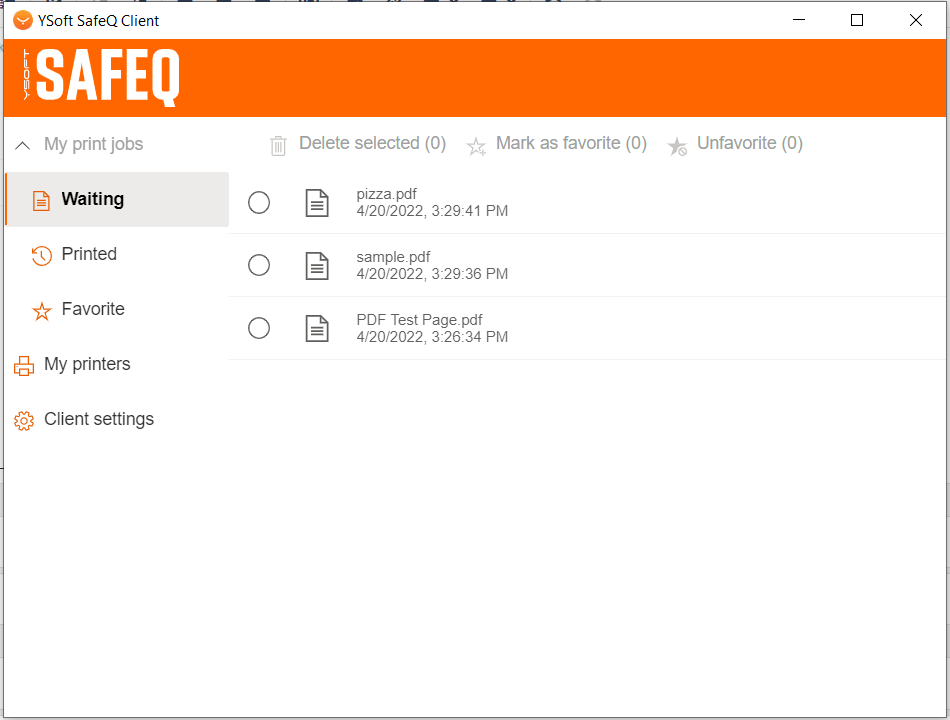The height and width of the screenshot is (720, 950).
Task: Select the radio button for sample.pdf
Action: (x=259, y=265)
